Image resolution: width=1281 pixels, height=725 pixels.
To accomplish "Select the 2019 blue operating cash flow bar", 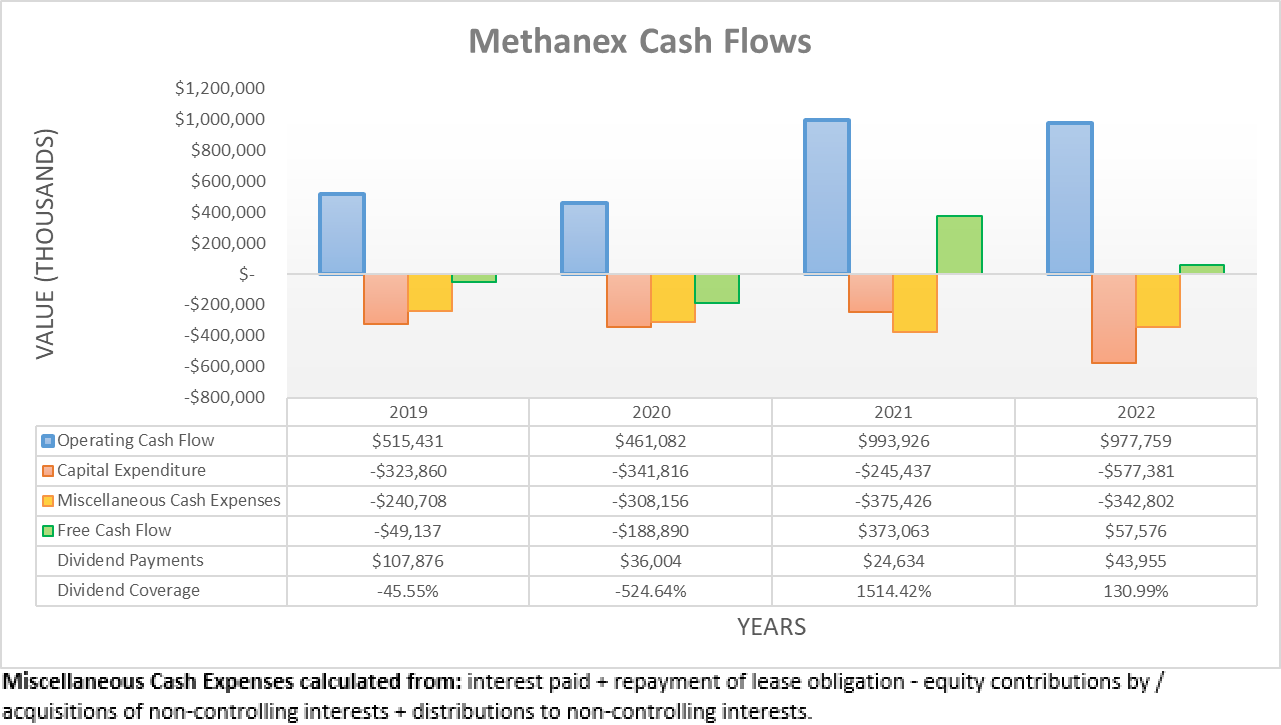I will (342, 234).
